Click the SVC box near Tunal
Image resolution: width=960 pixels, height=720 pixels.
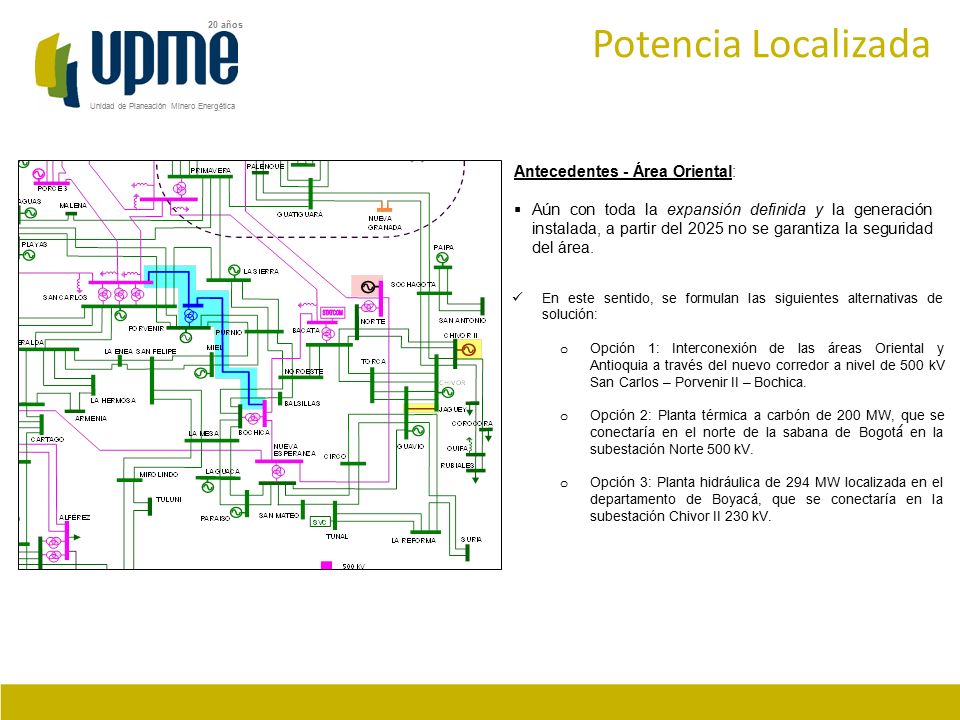[320, 522]
